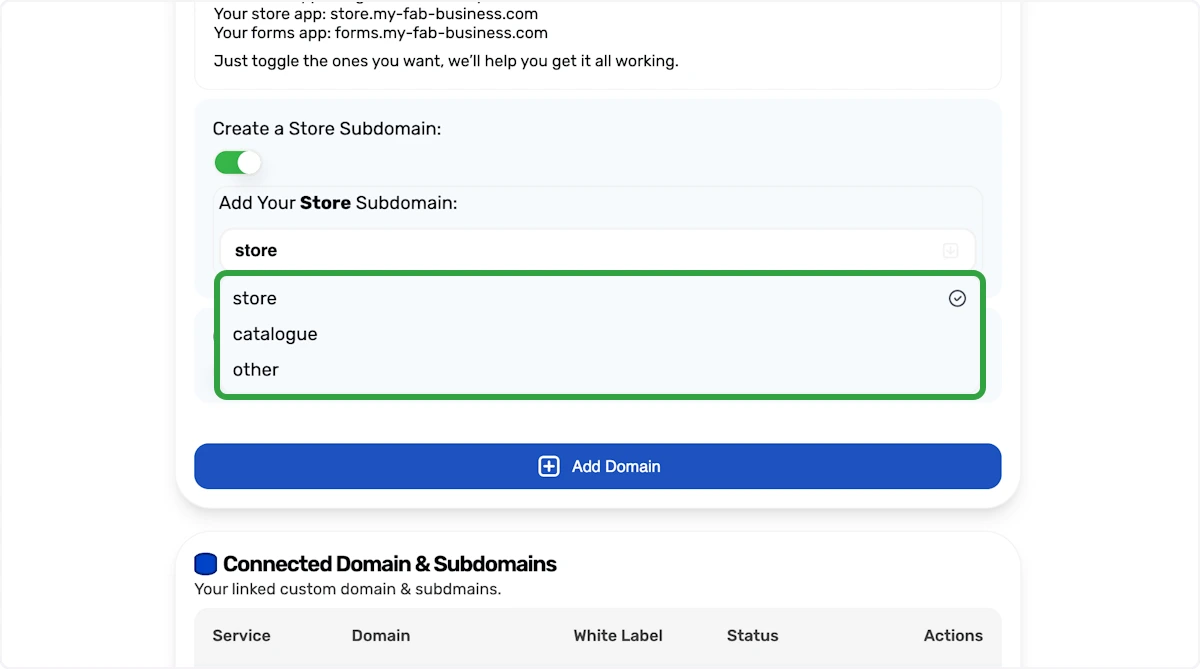The width and height of the screenshot is (1200, 669).
Task: Click 'Add Your Store Subdomain:' label
Action: point(338,203)
